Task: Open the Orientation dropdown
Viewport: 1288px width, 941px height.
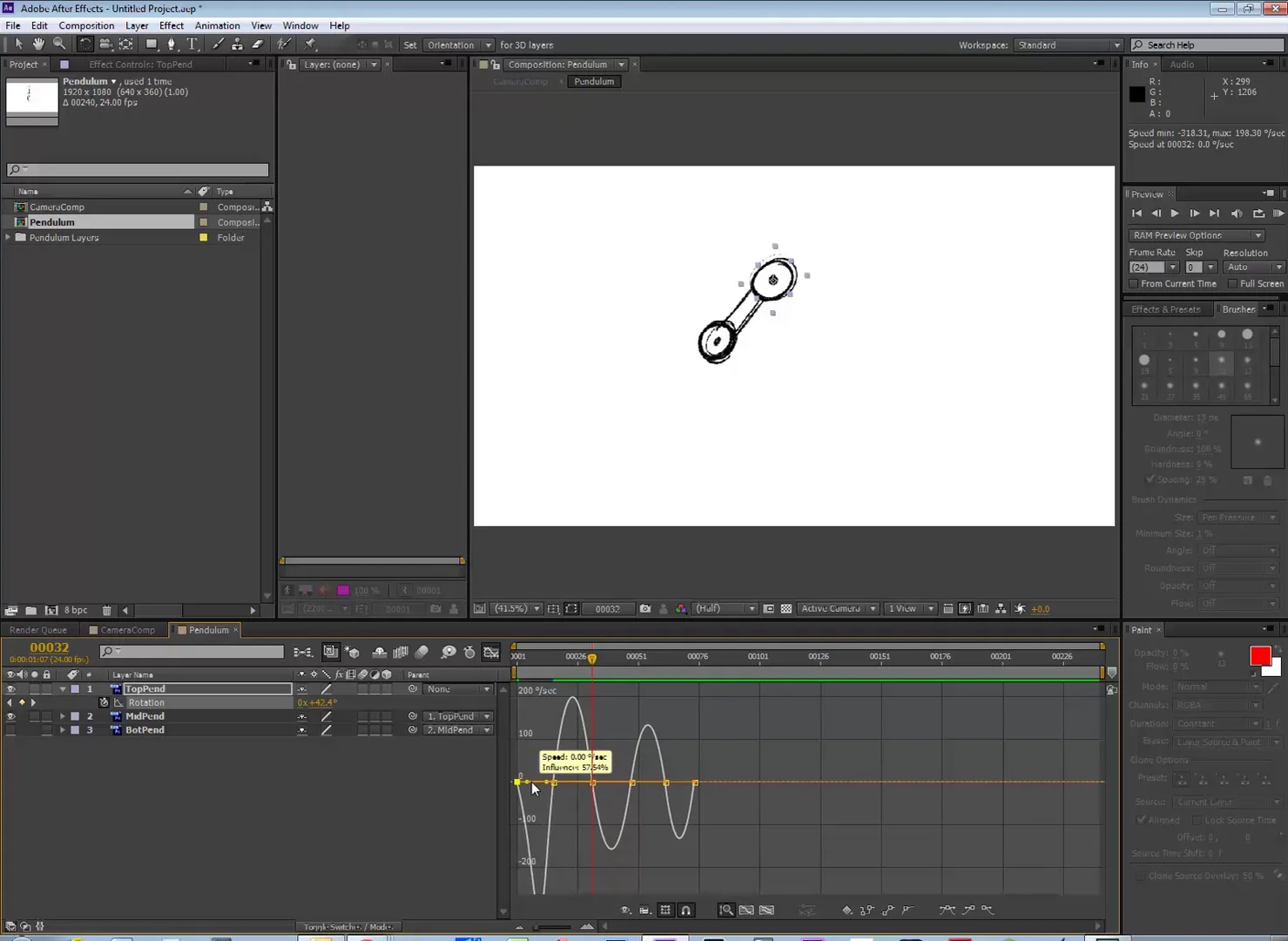Action: point(459,45)
